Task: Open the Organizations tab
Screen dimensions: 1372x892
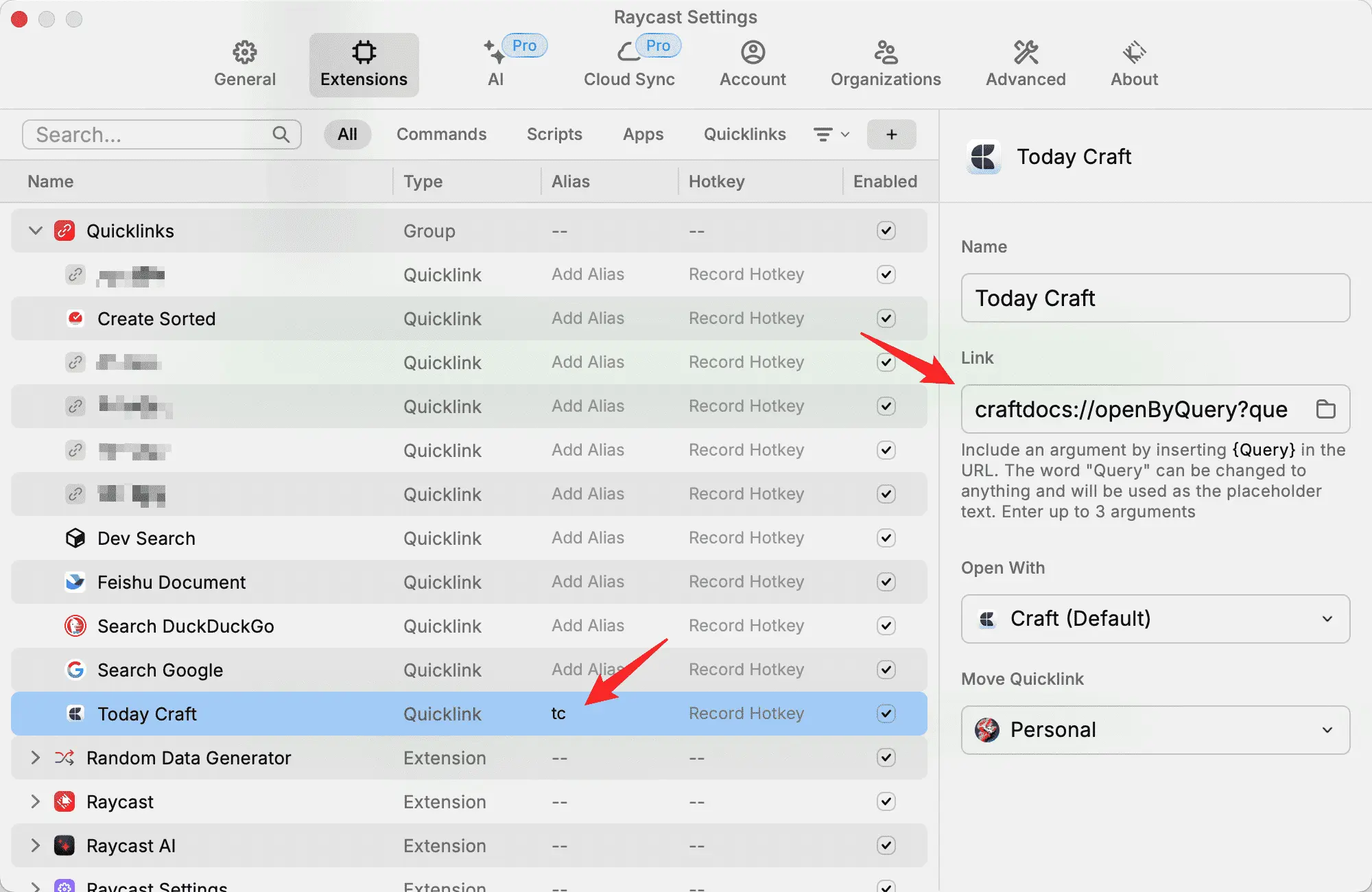Action: [x=886, y=64]
